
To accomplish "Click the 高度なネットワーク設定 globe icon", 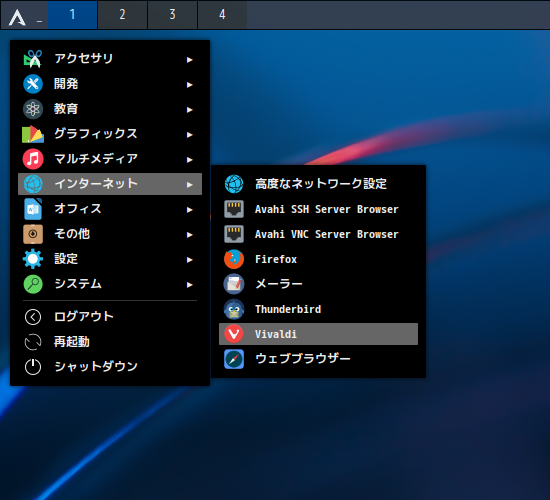I will point(234,184).
